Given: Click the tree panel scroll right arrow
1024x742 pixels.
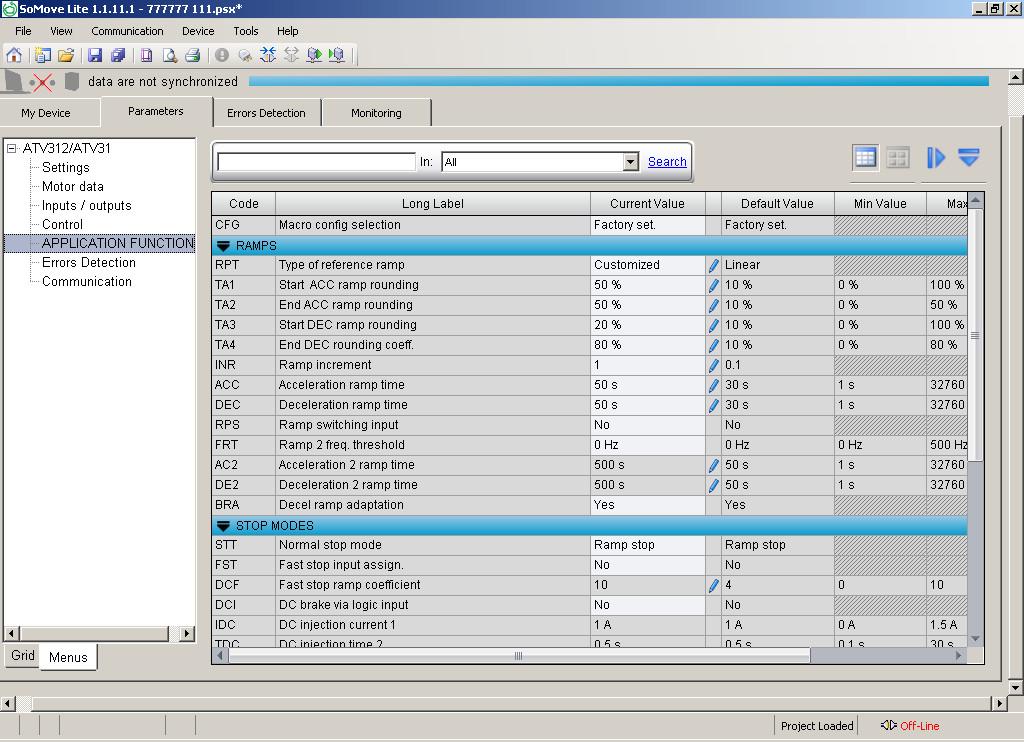Looking at the screenshot, I should coord(187,633).
